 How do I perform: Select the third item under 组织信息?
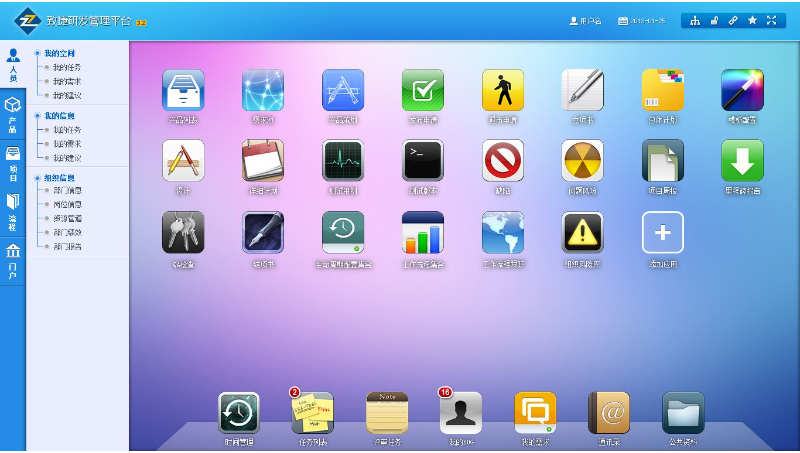[x=67, y=218]
